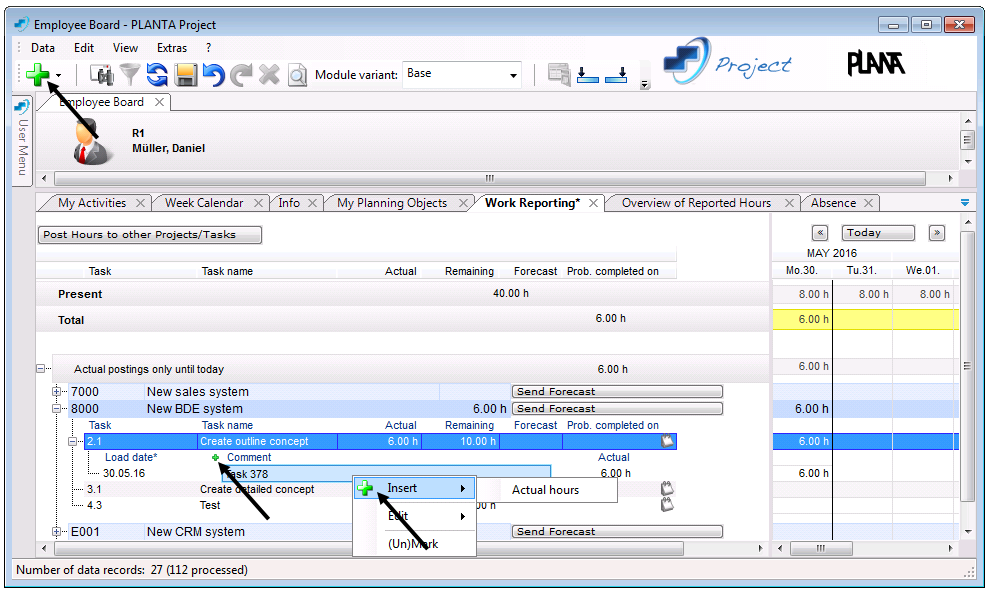Click Send Forecast for project E001
This screenshot has width=990, height=593.
point(617,532)
